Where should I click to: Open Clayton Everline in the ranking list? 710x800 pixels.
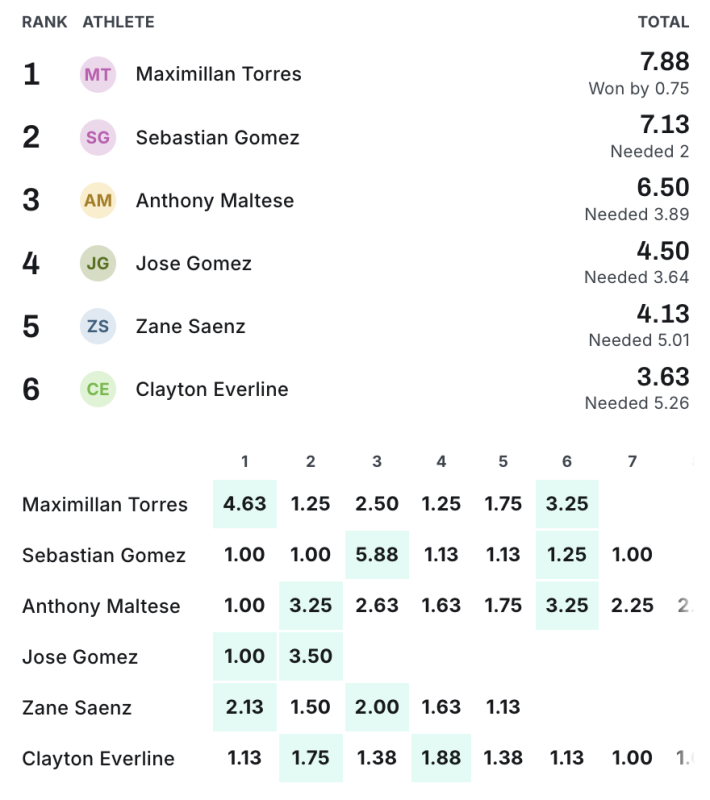[212, 389]
